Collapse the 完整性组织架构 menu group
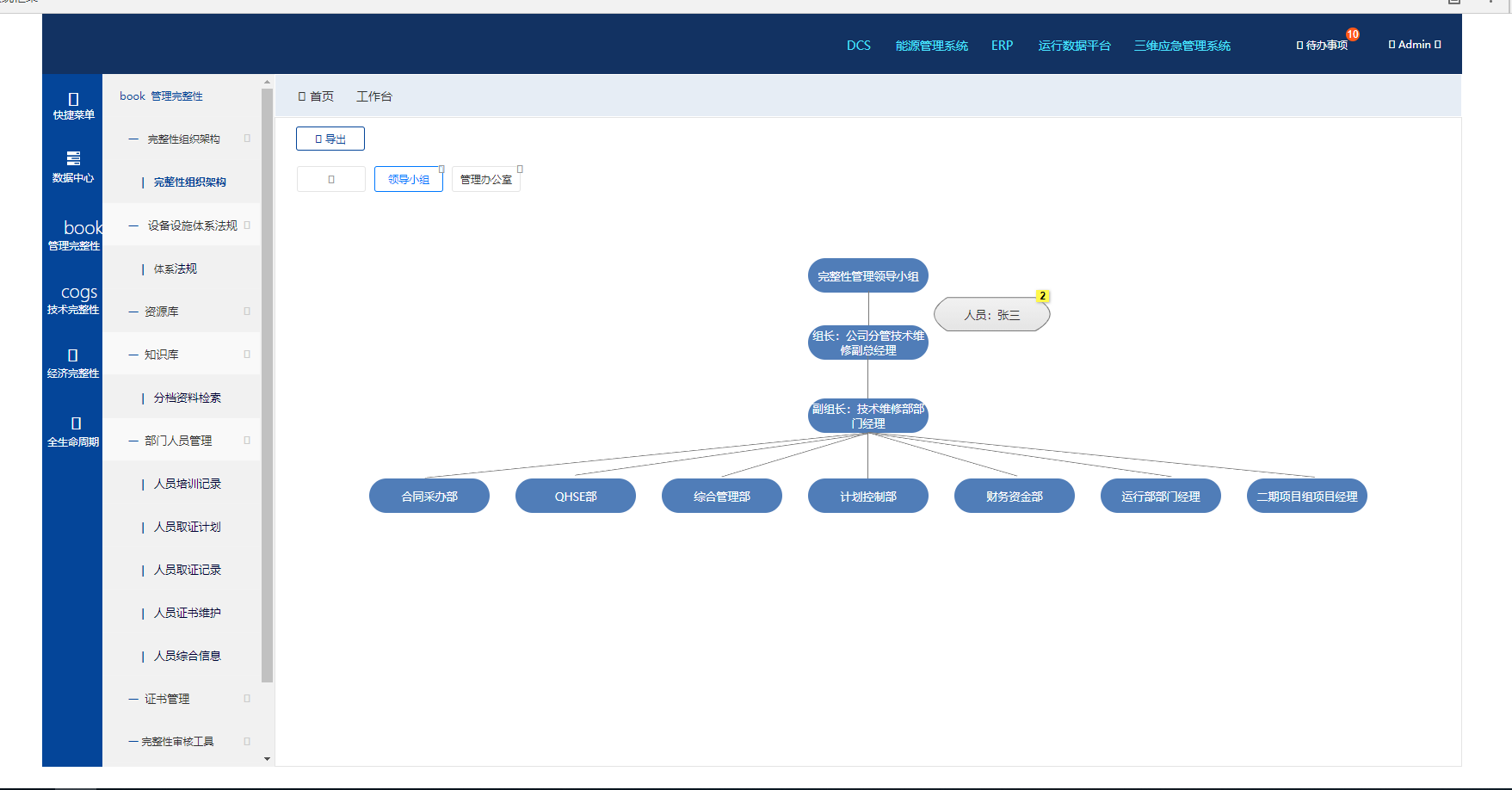Viewport: 1512px width, 790px height. [x=182, y=139]
